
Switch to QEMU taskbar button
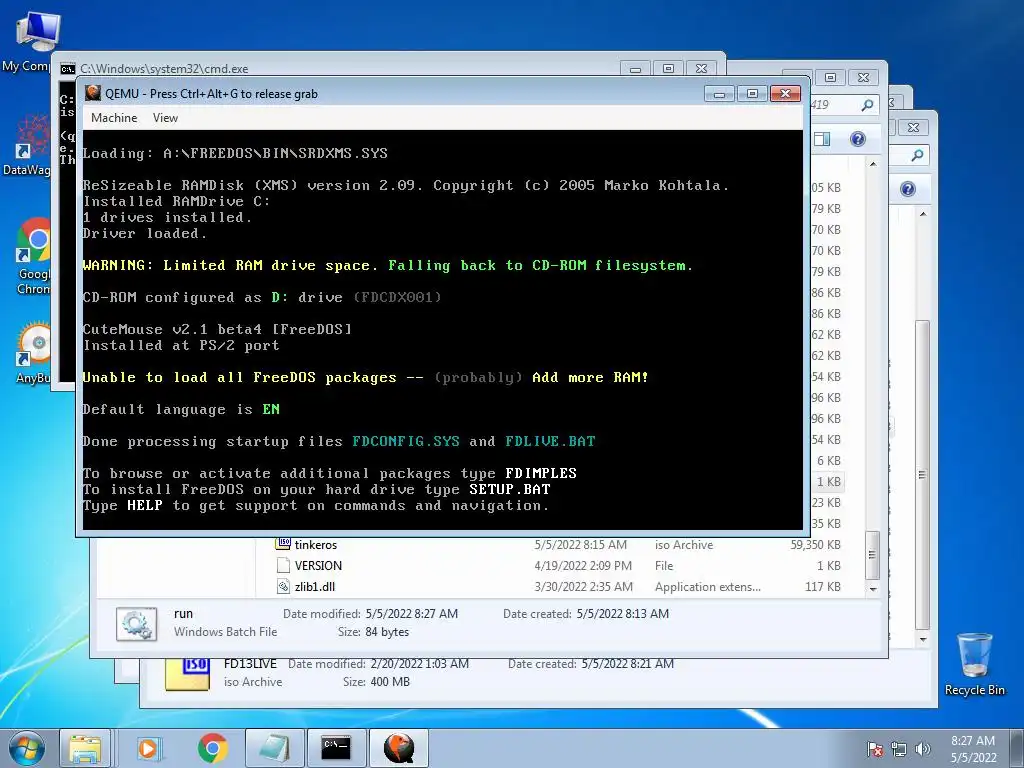pos(399,748)
